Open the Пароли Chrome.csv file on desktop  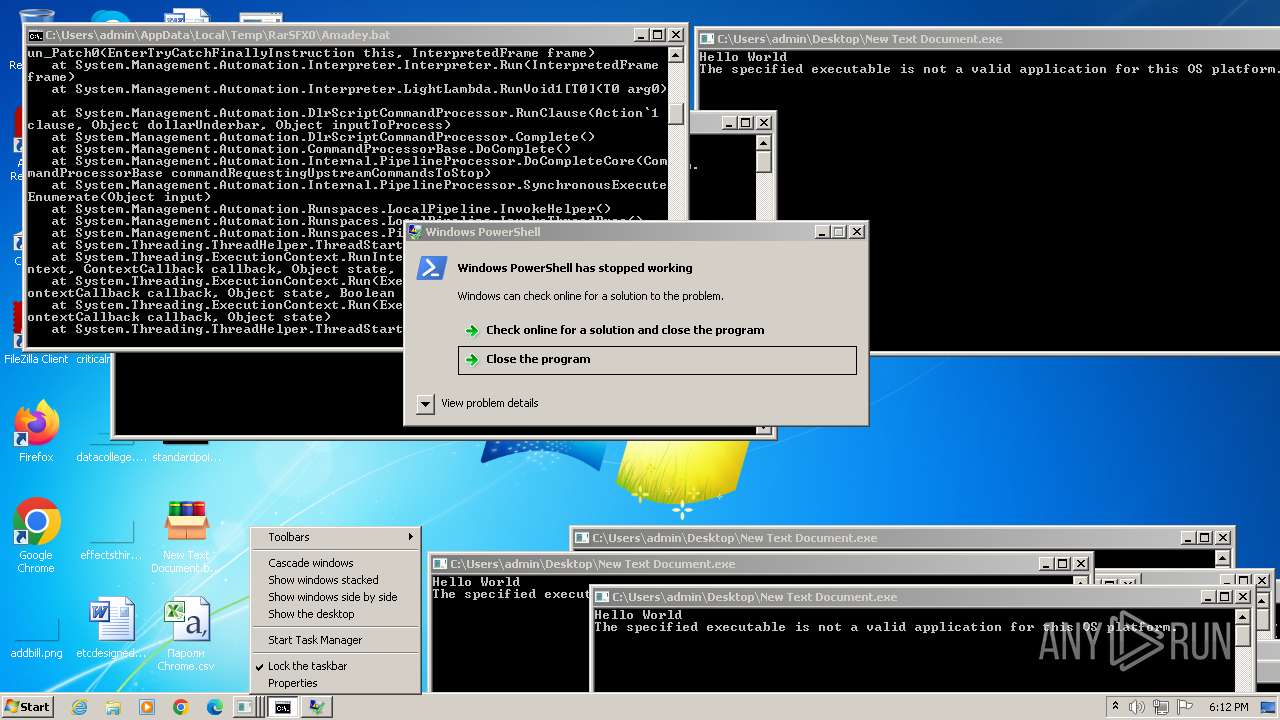pyautogui.click(x=186, y=632)
